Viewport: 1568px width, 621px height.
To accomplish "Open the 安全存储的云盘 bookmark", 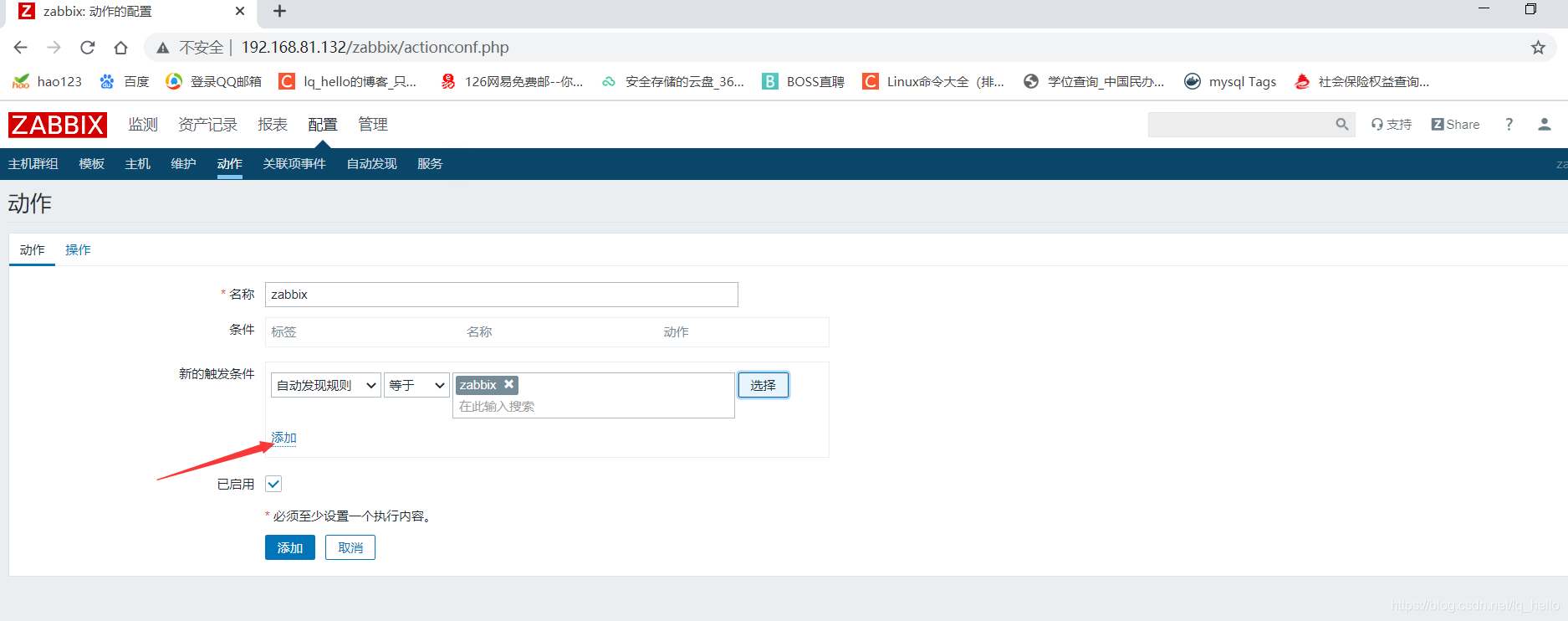I will [673, 81].
